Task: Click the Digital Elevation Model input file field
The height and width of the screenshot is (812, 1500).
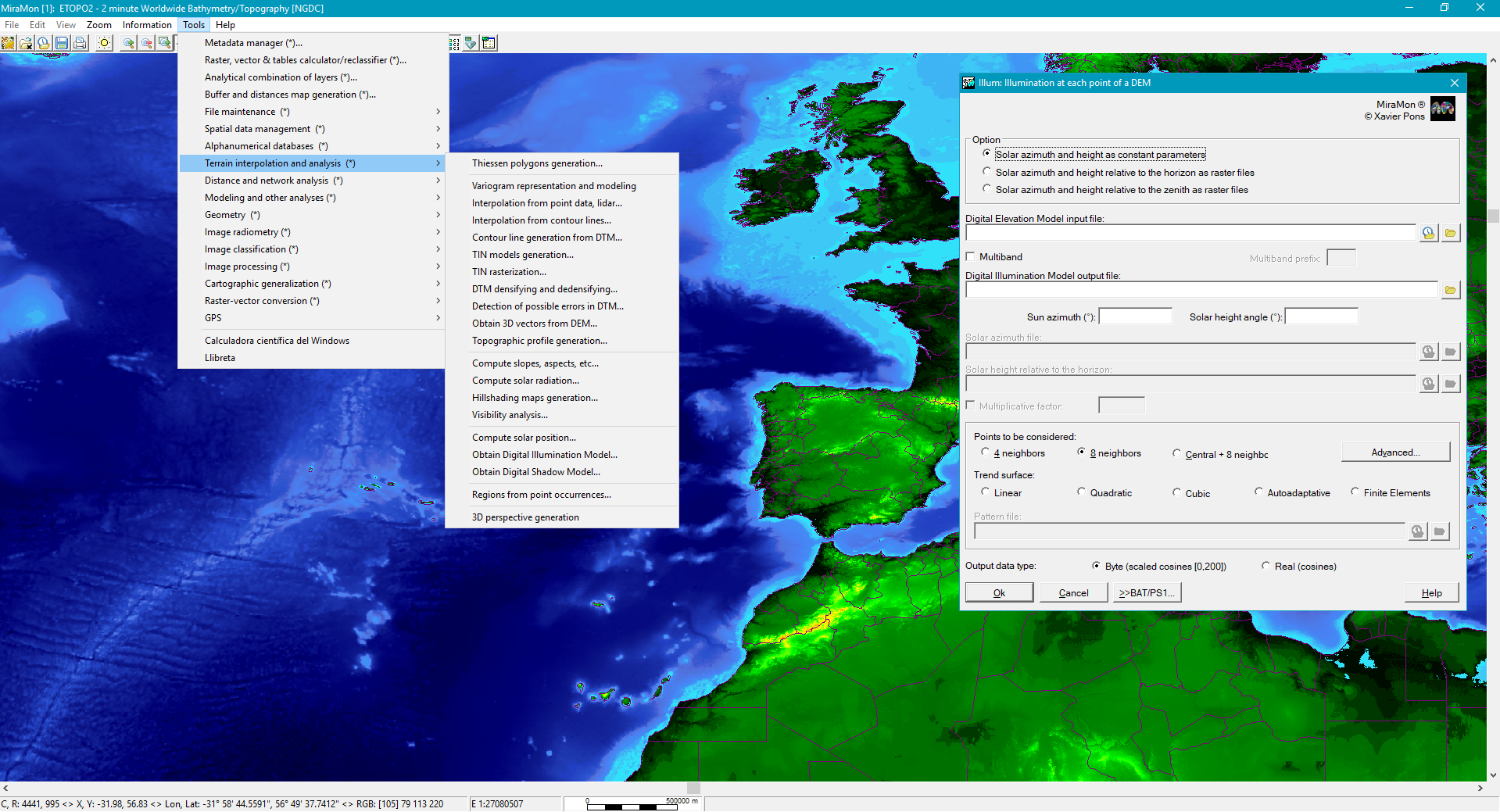Action: coord(1190,233)
